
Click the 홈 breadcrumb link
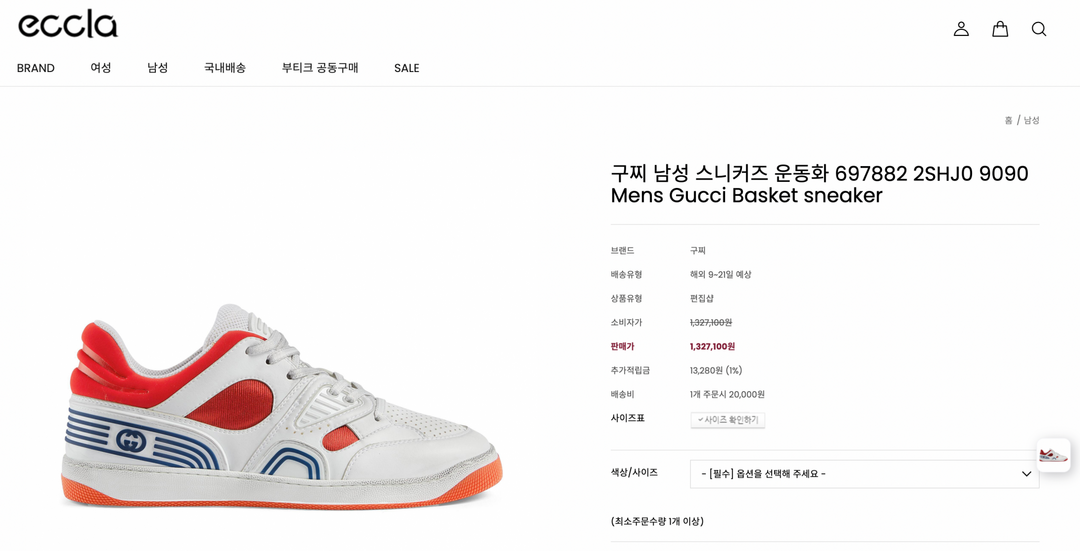pos(1008,121)
